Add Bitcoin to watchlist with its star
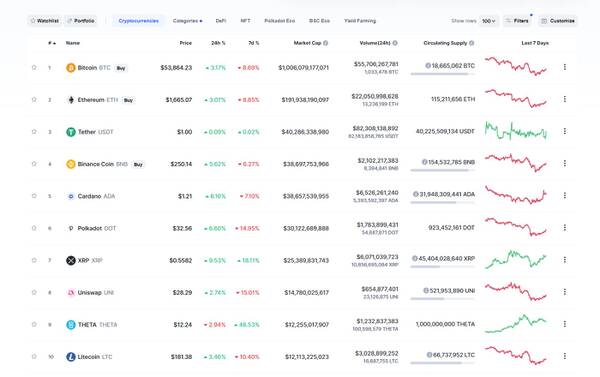The width and height of the screenshot is (600, 377). (34, 67)
